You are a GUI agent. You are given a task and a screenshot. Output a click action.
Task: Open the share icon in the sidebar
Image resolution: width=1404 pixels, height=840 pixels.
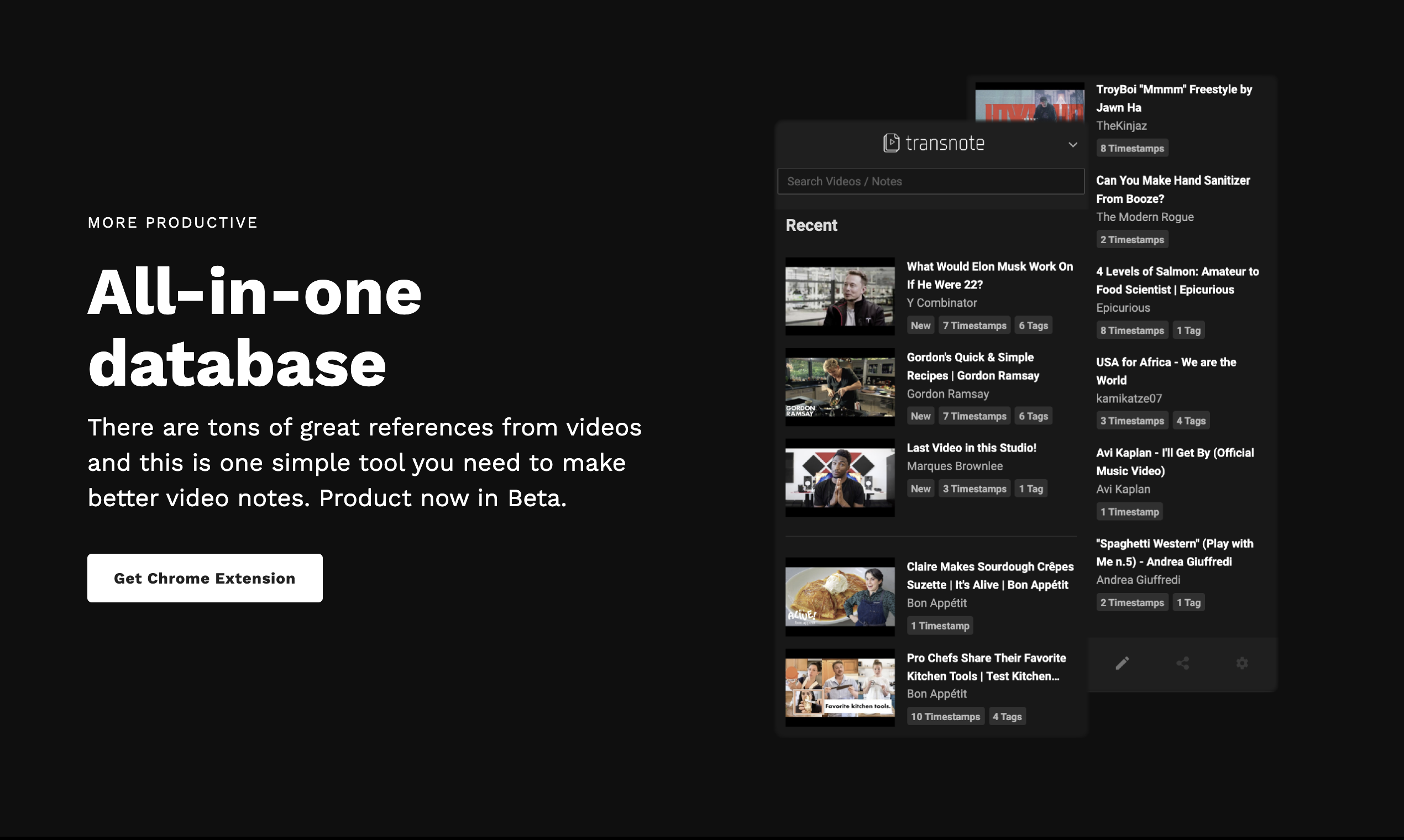point(1182,663)
